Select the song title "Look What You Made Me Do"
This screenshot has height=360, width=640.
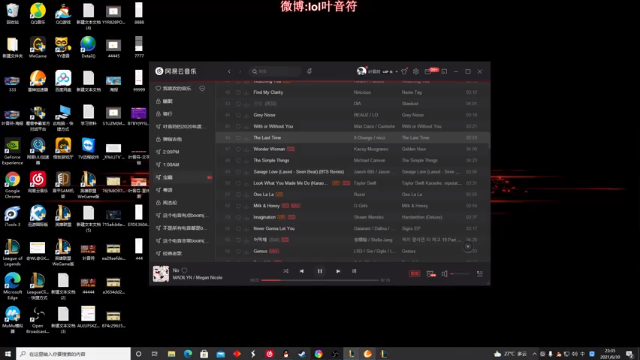coord(290,183)
